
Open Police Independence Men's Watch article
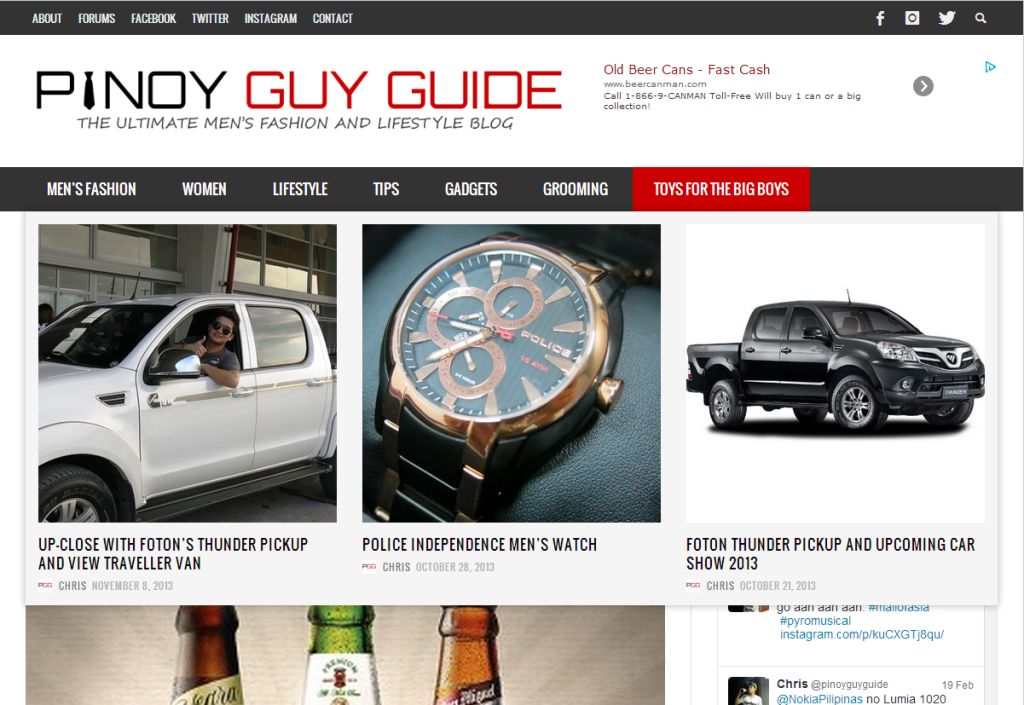(479, 544)
